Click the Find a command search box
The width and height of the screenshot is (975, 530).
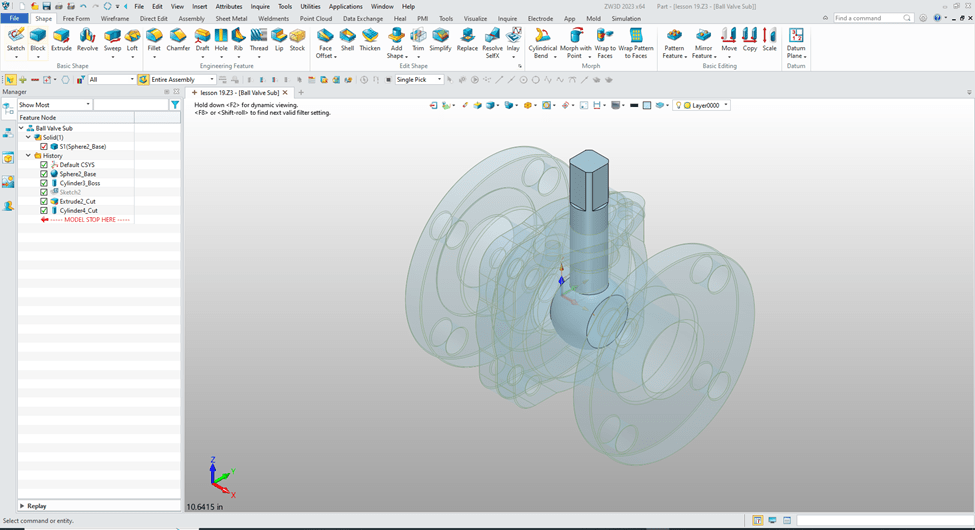coord(867,18)
